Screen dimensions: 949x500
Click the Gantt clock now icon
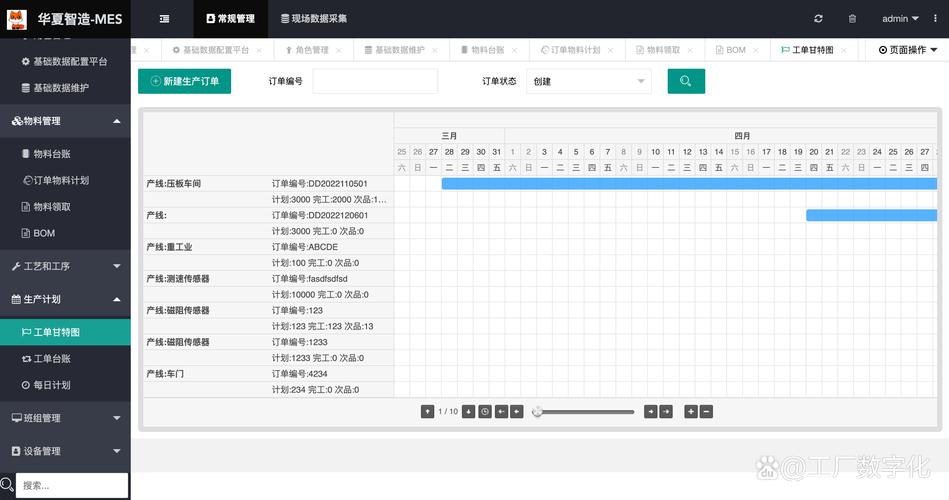[485, 412]
